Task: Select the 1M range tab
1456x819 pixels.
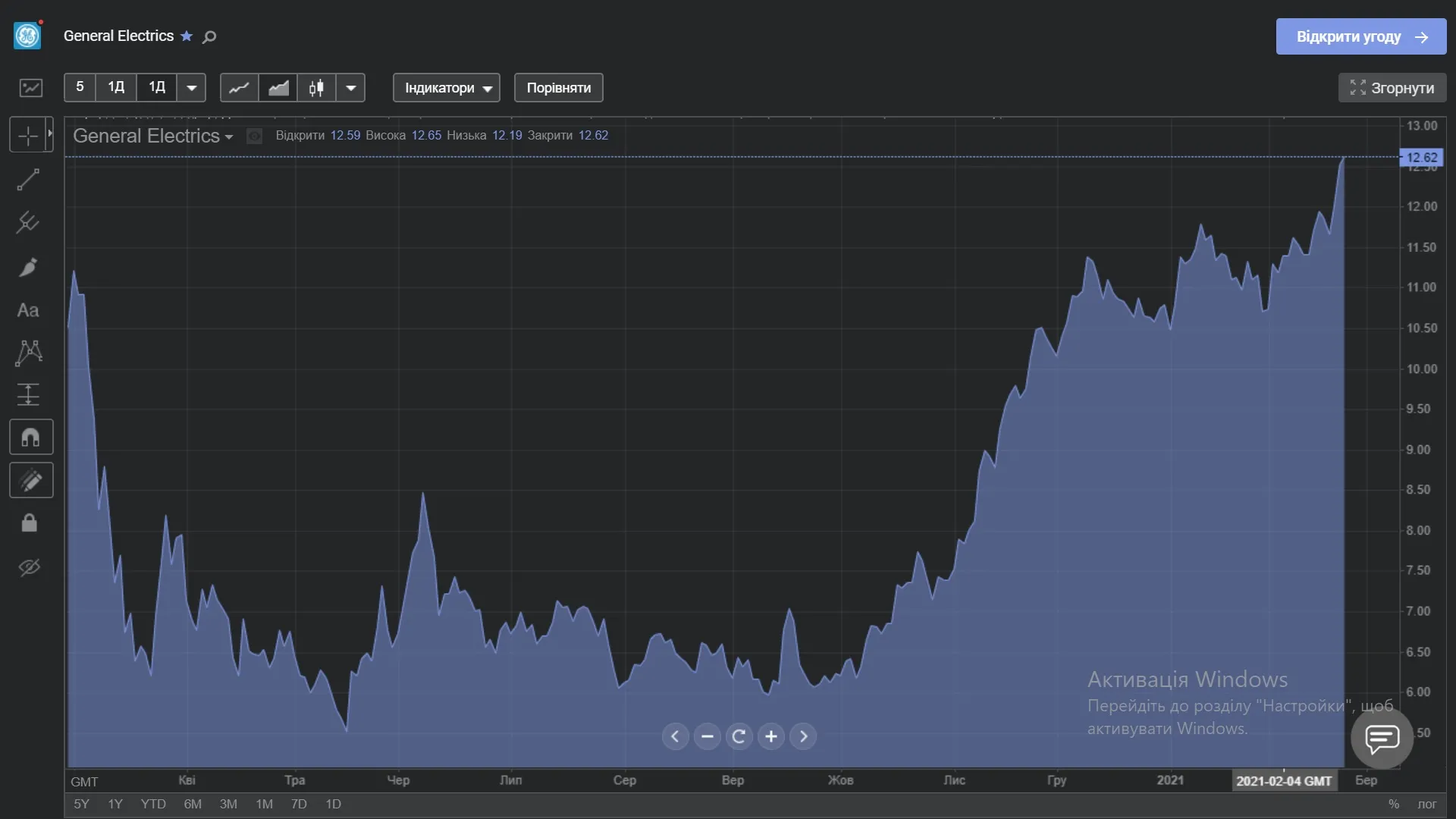Action: pos(264,804)
